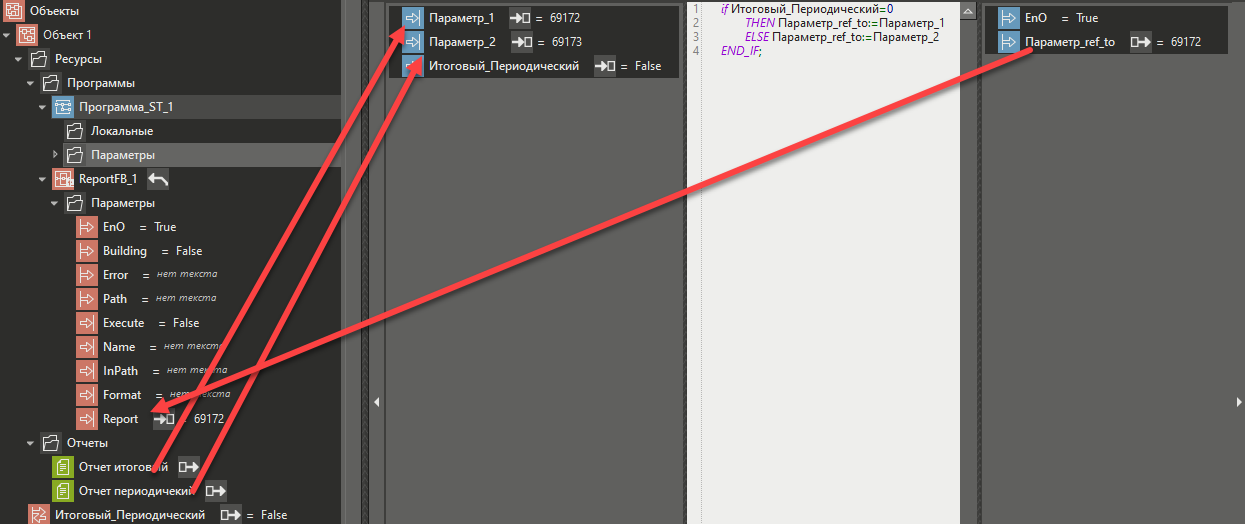Screen dimensions: 1245x524
Task: Click the code editor scroll up arrow
Action: (967, 10)
